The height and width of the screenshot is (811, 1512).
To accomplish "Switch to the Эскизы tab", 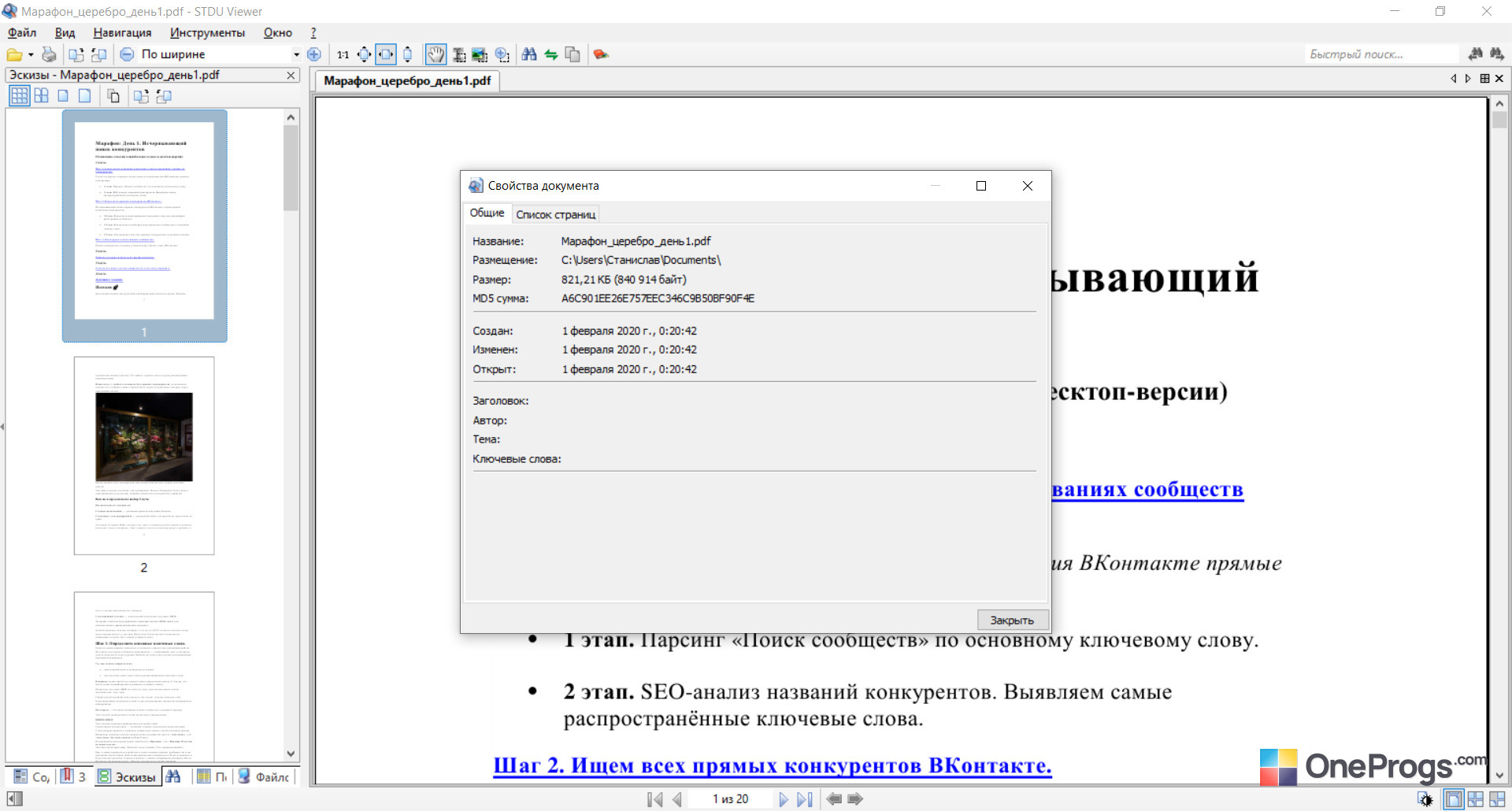I will 127,777.
